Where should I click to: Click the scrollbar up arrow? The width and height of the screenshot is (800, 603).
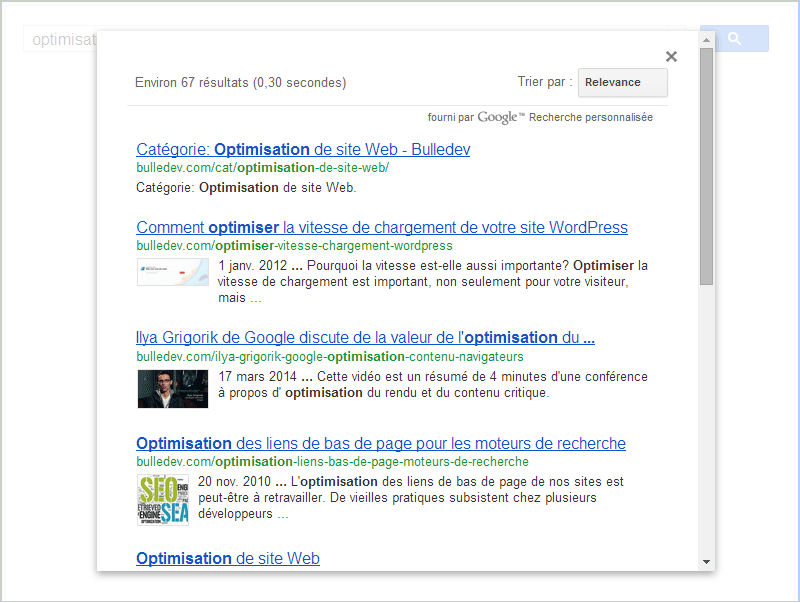(x=707, y=40)
